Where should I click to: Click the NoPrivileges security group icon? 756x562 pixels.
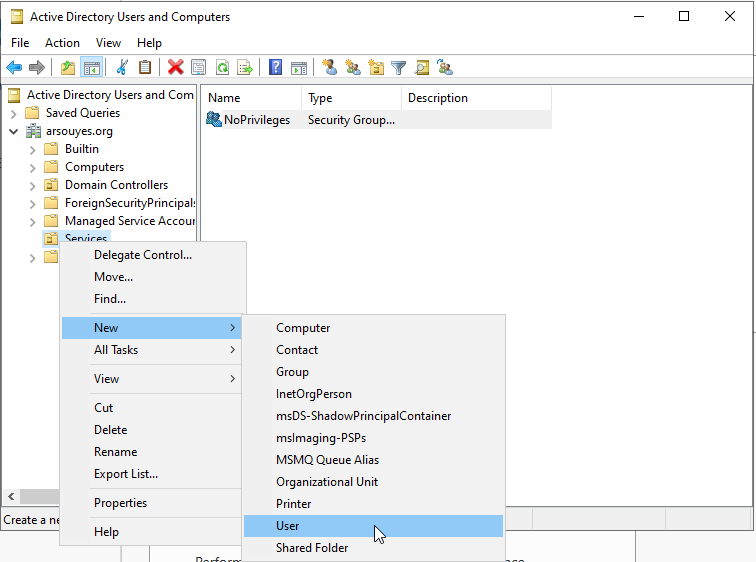pos(214,119)
